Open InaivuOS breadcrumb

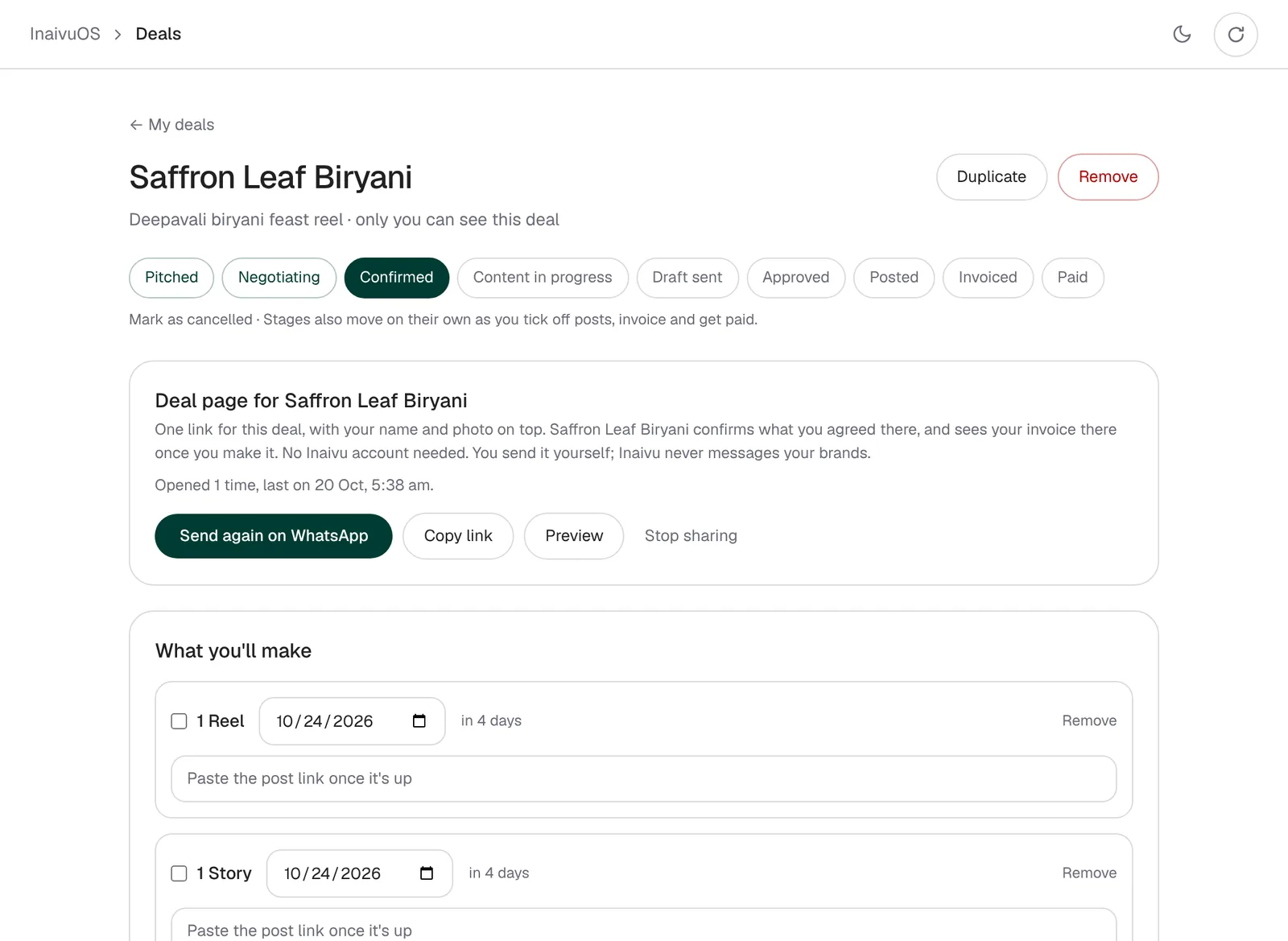tap(65, 34)
